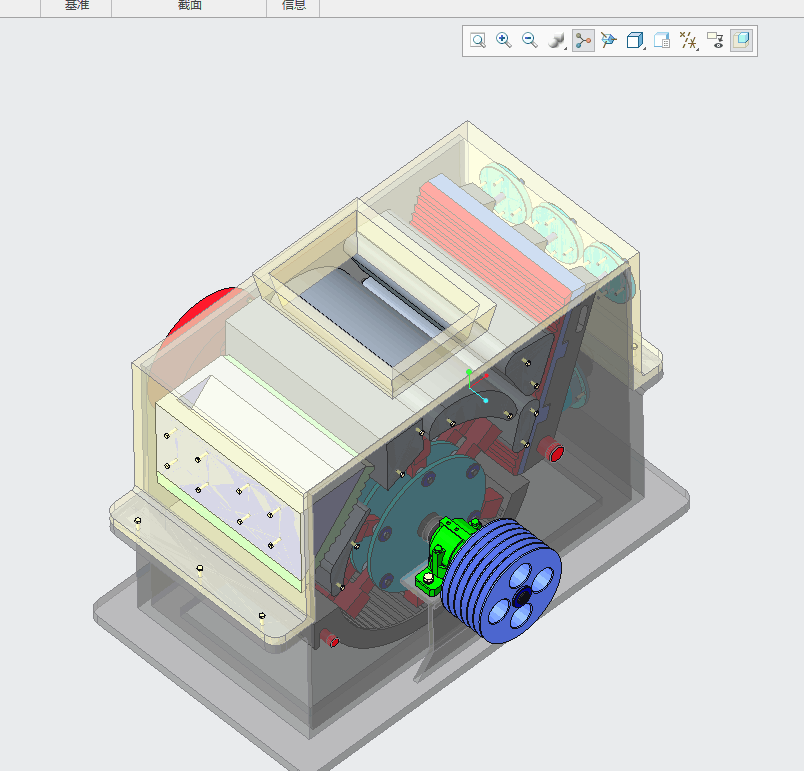Toggle the transparency view cube button
This screenshot has width=804, height=771.
point(741,40)
